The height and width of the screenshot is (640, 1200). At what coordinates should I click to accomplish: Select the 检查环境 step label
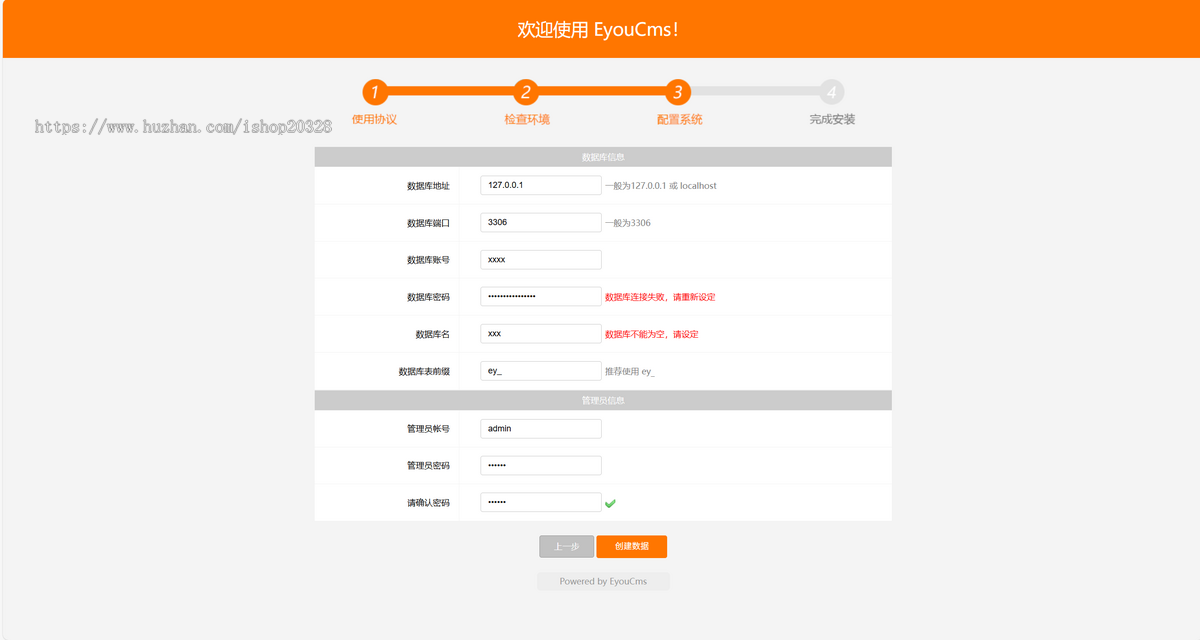coord(527,119)
